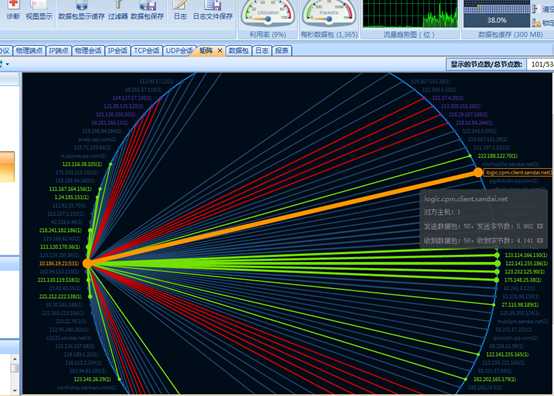The height and width of the screenshot is (396, 554).
Task: Click the 每秒数据包 packets-per-second gauge
Action: pos(329,13)
